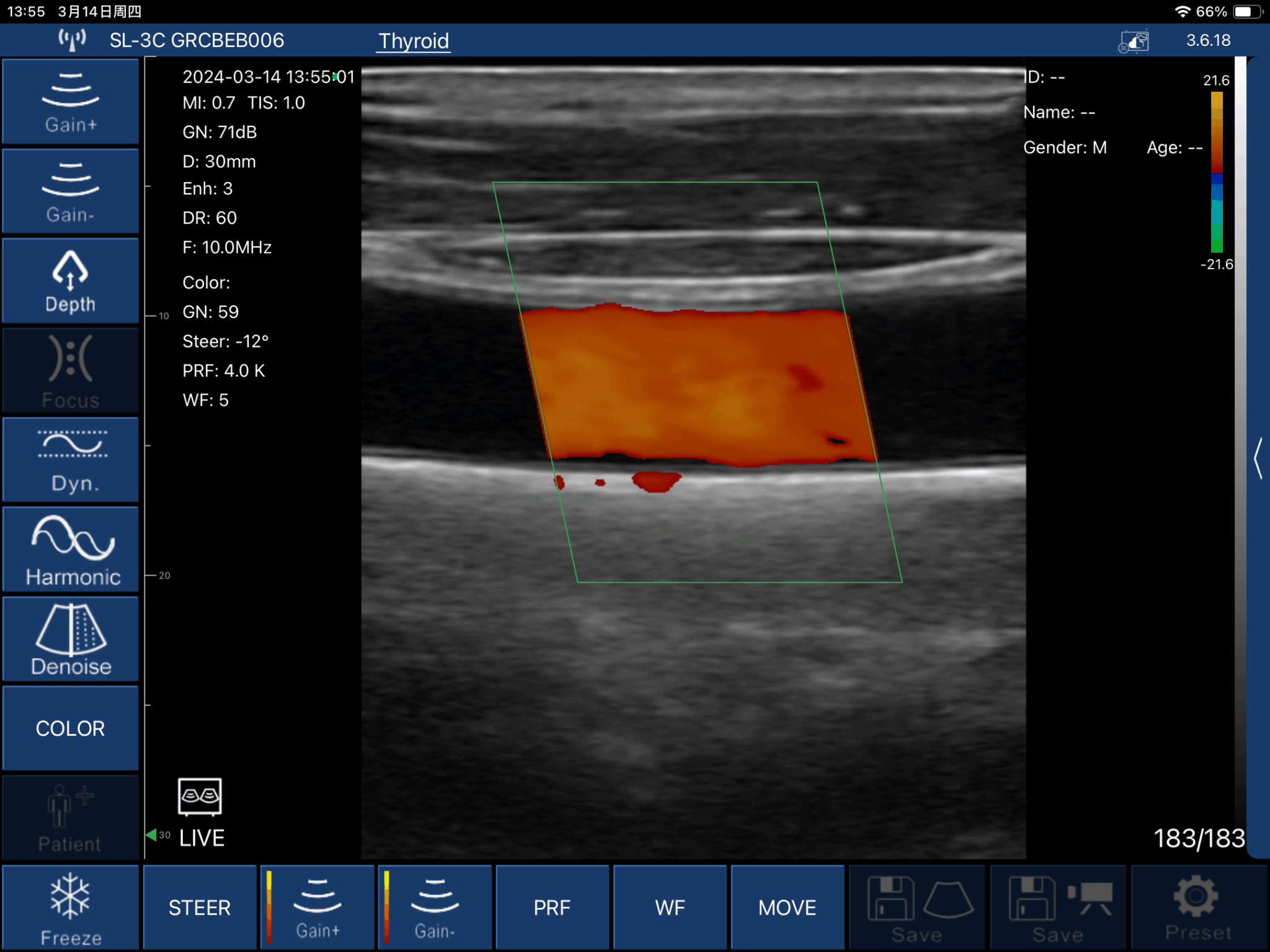
Task: Open the WF wall filter options
Action: pos(670,907)
